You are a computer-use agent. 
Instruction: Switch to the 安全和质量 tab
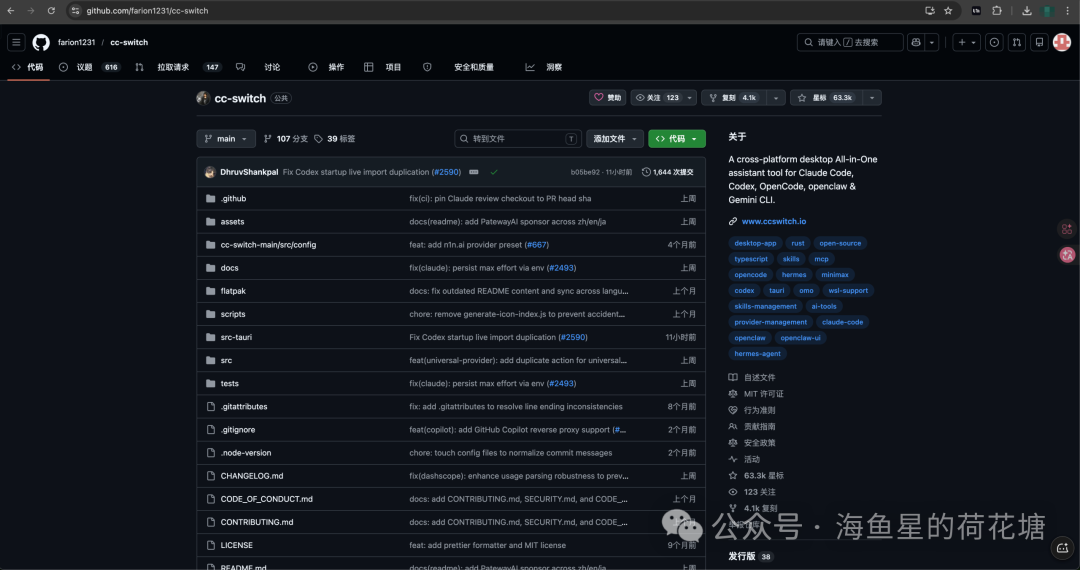(458, 67)
